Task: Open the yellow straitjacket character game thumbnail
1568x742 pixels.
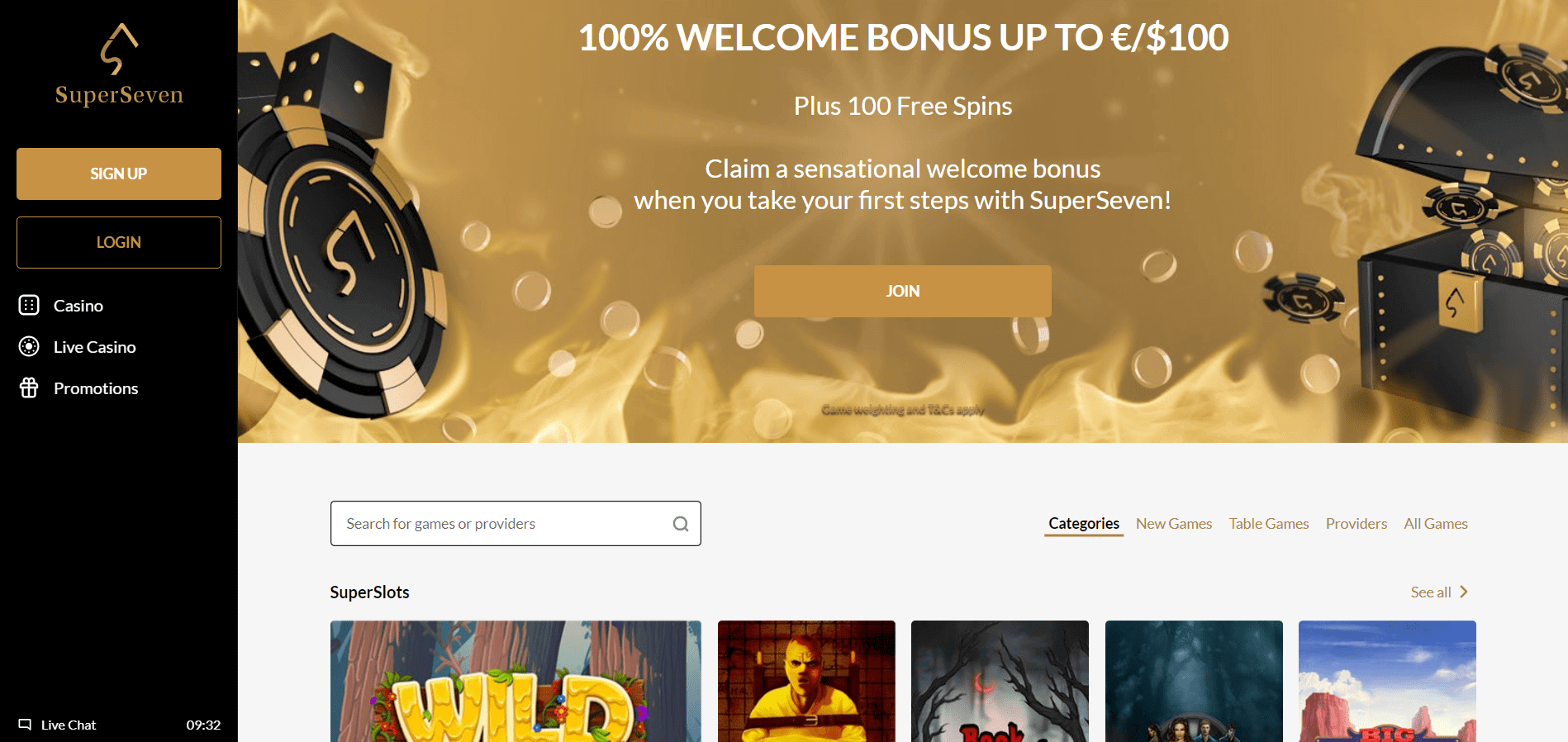Action: click(806, 682)
